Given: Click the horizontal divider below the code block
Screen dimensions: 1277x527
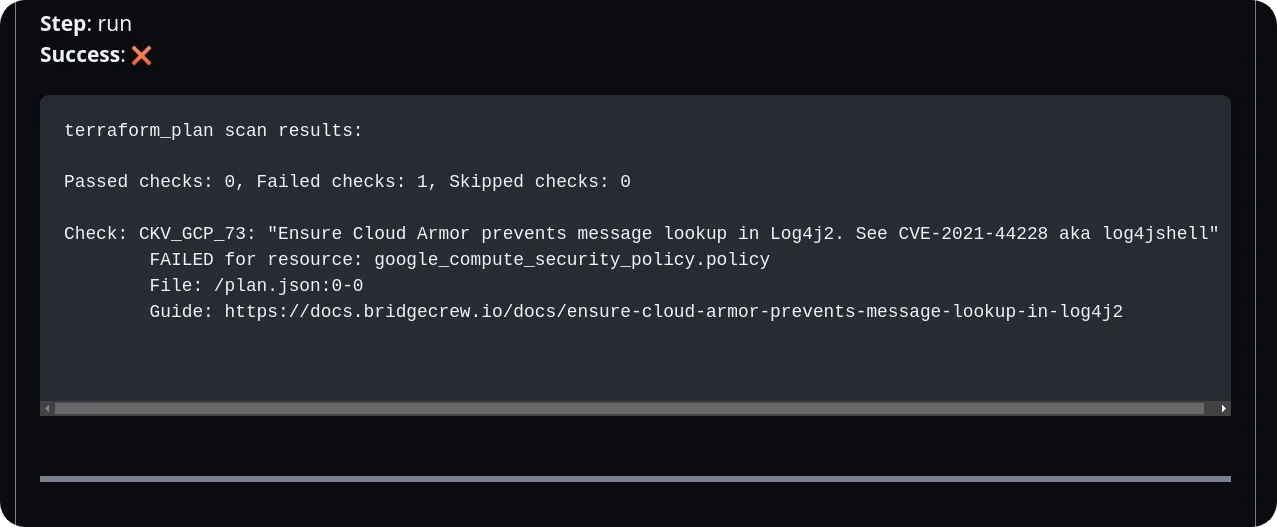Looking at the screenshot, I should point(635,479).
